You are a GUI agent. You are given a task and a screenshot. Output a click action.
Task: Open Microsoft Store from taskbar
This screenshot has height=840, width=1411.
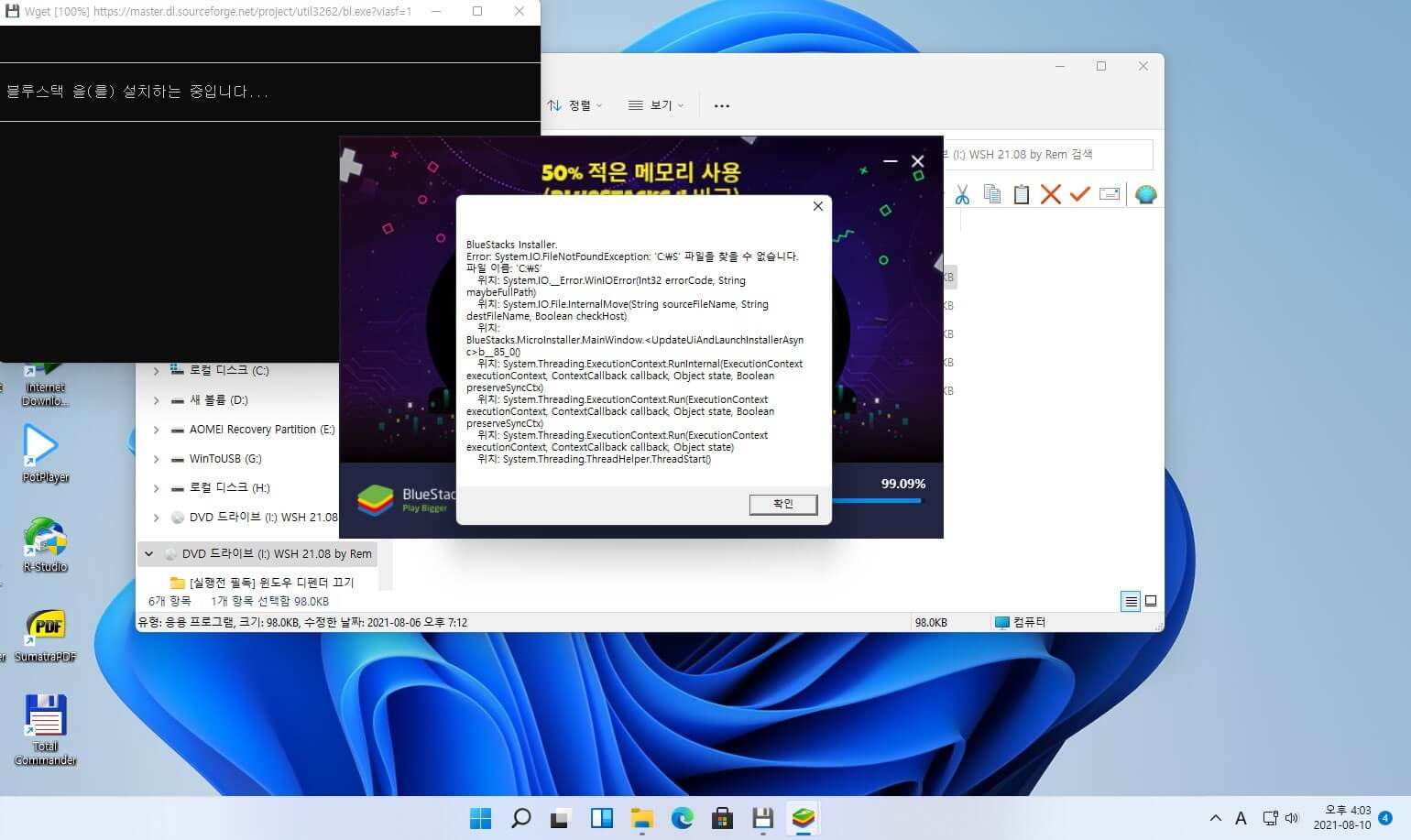[x=722, y=818]
